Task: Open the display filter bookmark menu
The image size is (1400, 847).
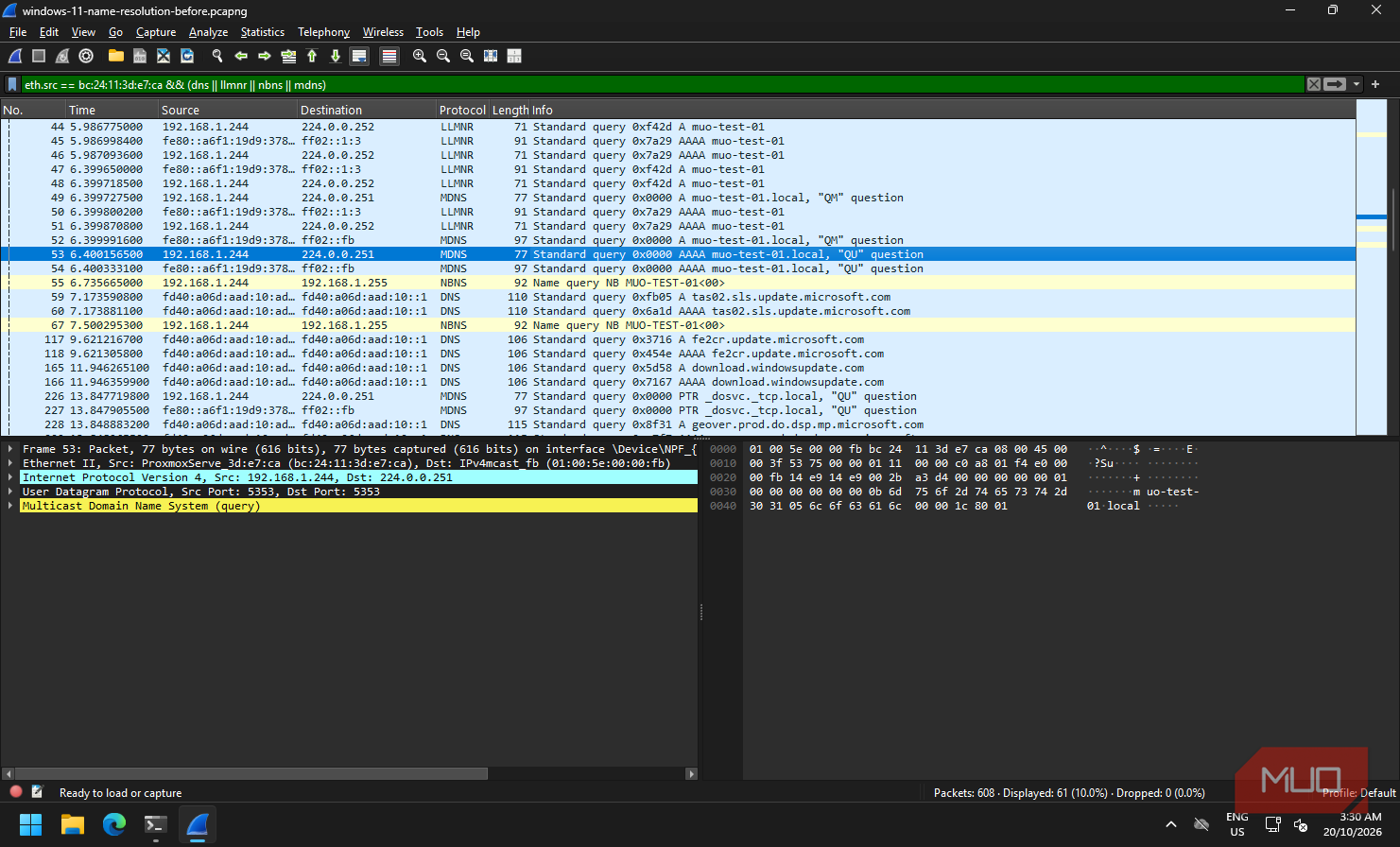Action: click(12, 85)
